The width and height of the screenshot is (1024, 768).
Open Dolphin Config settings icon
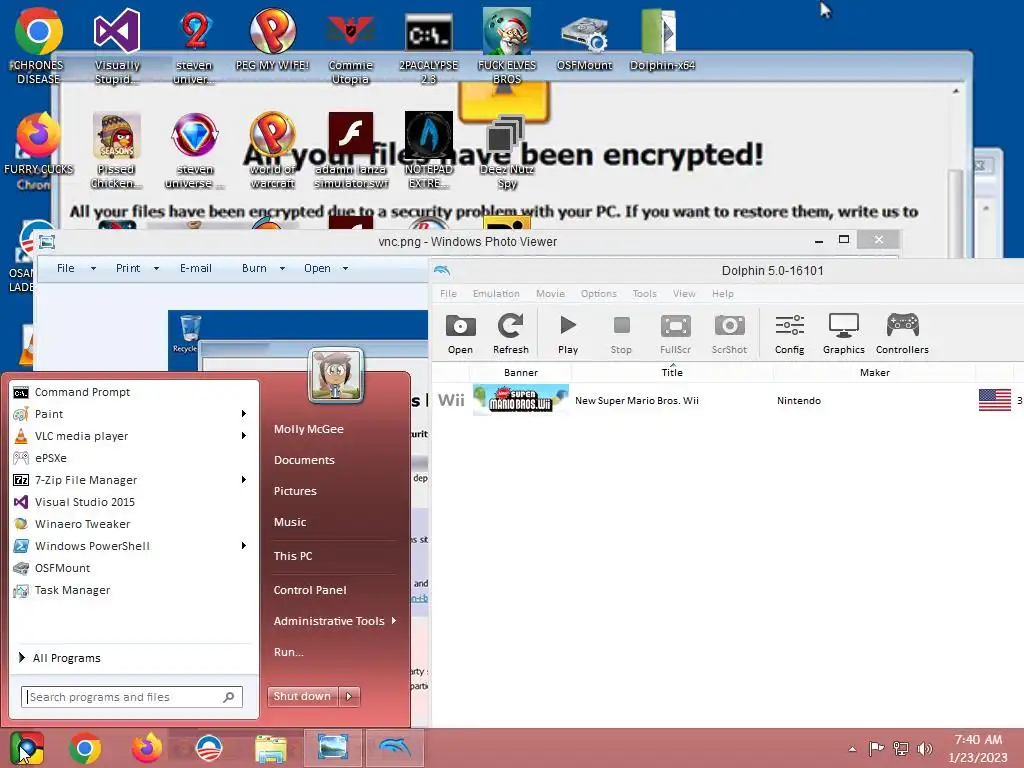tap(790, 334)
